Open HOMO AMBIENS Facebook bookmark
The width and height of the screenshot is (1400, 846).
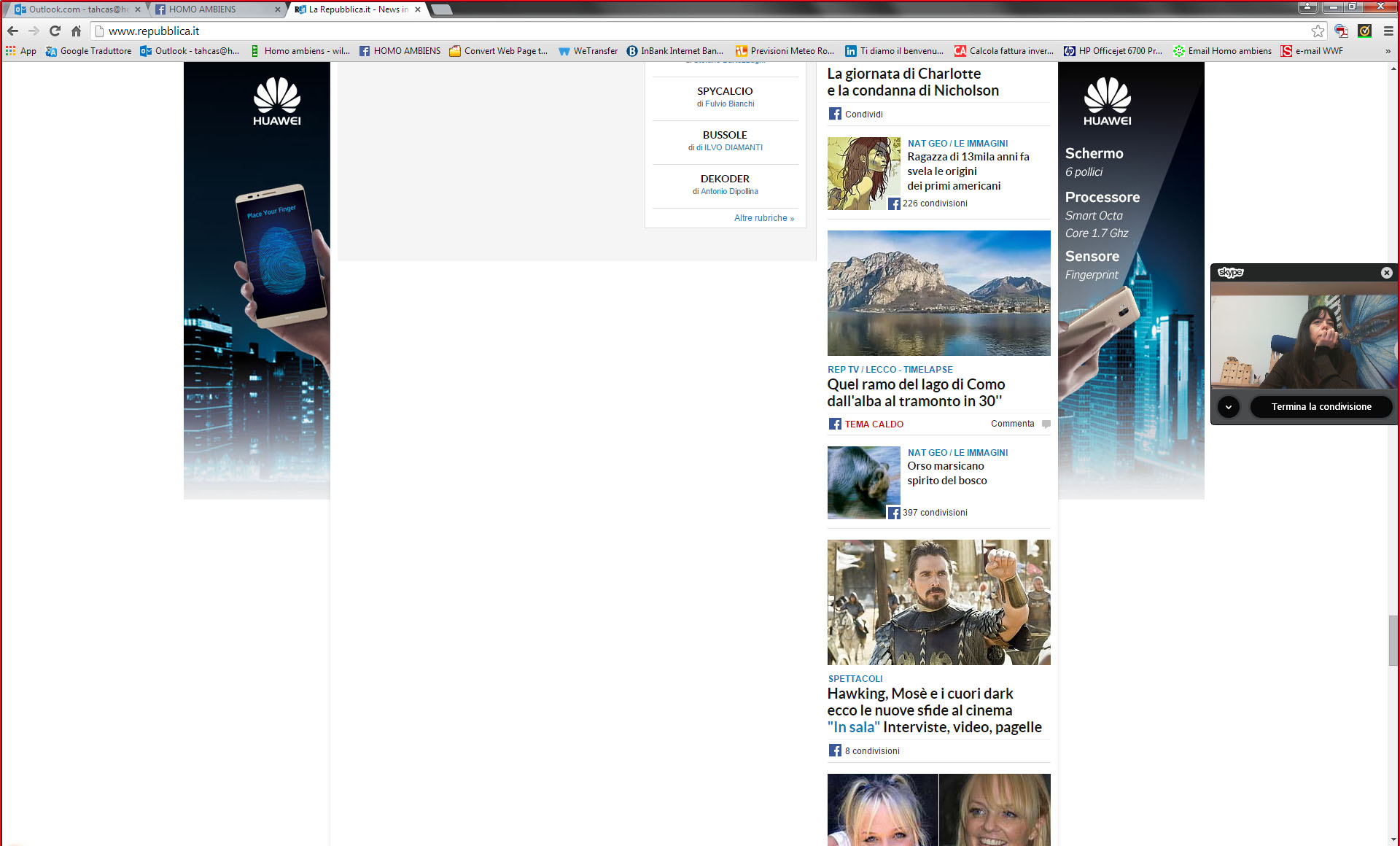400,51
